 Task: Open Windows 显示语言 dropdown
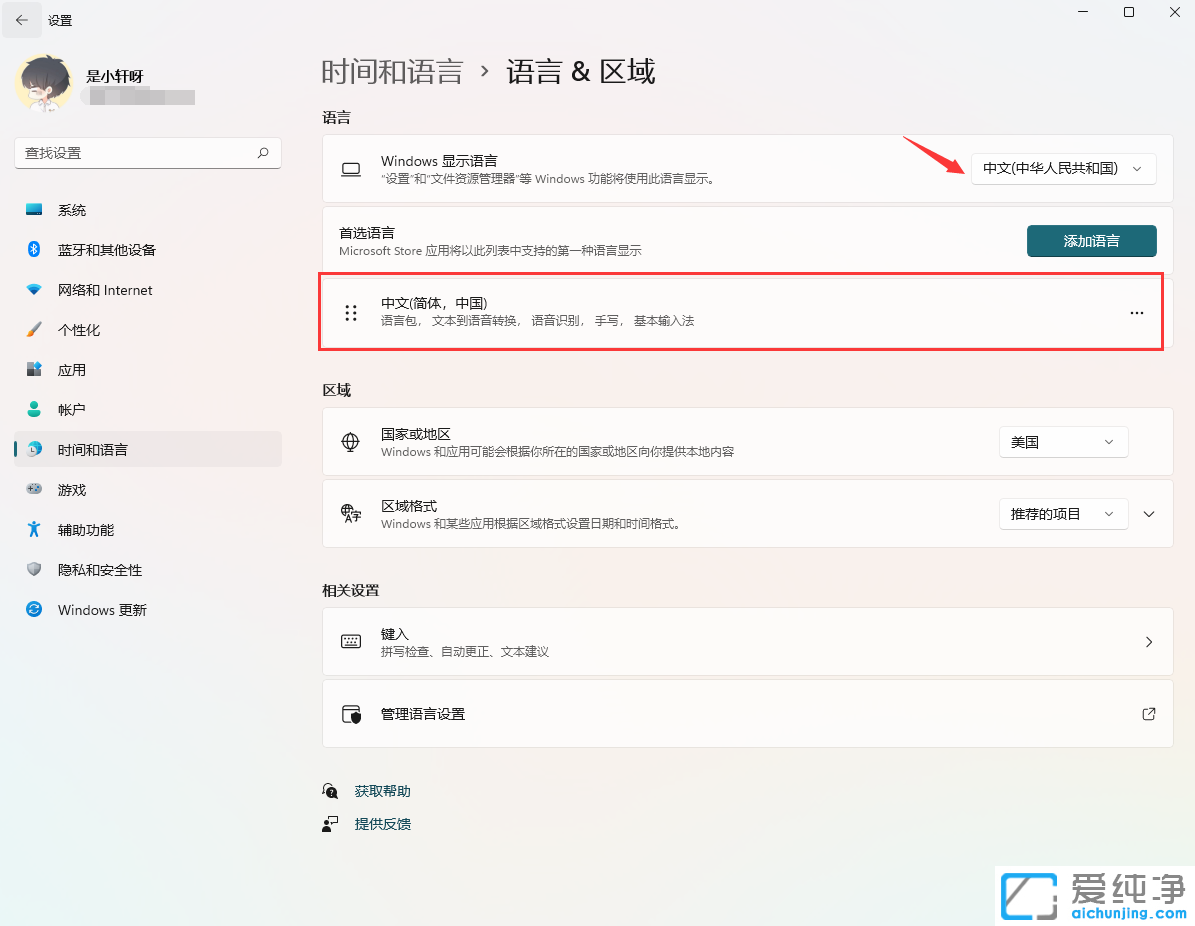1063,168
